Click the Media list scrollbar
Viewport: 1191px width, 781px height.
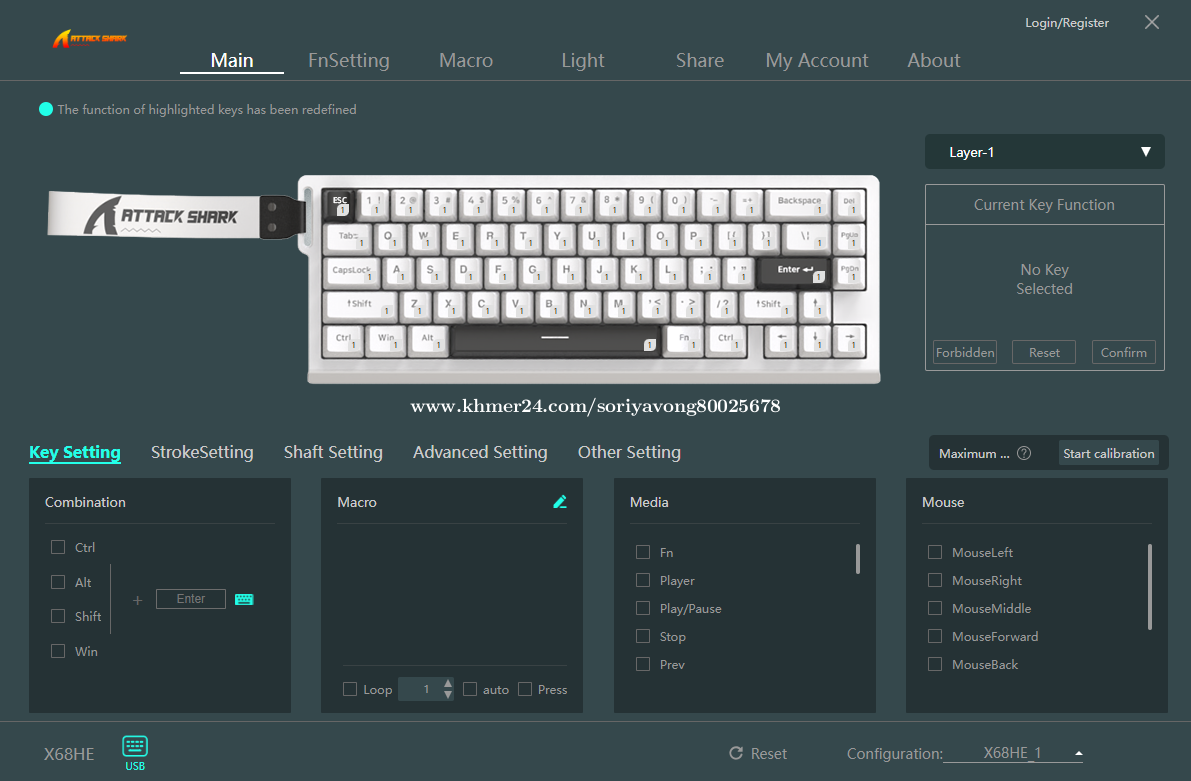pos(858,559)
